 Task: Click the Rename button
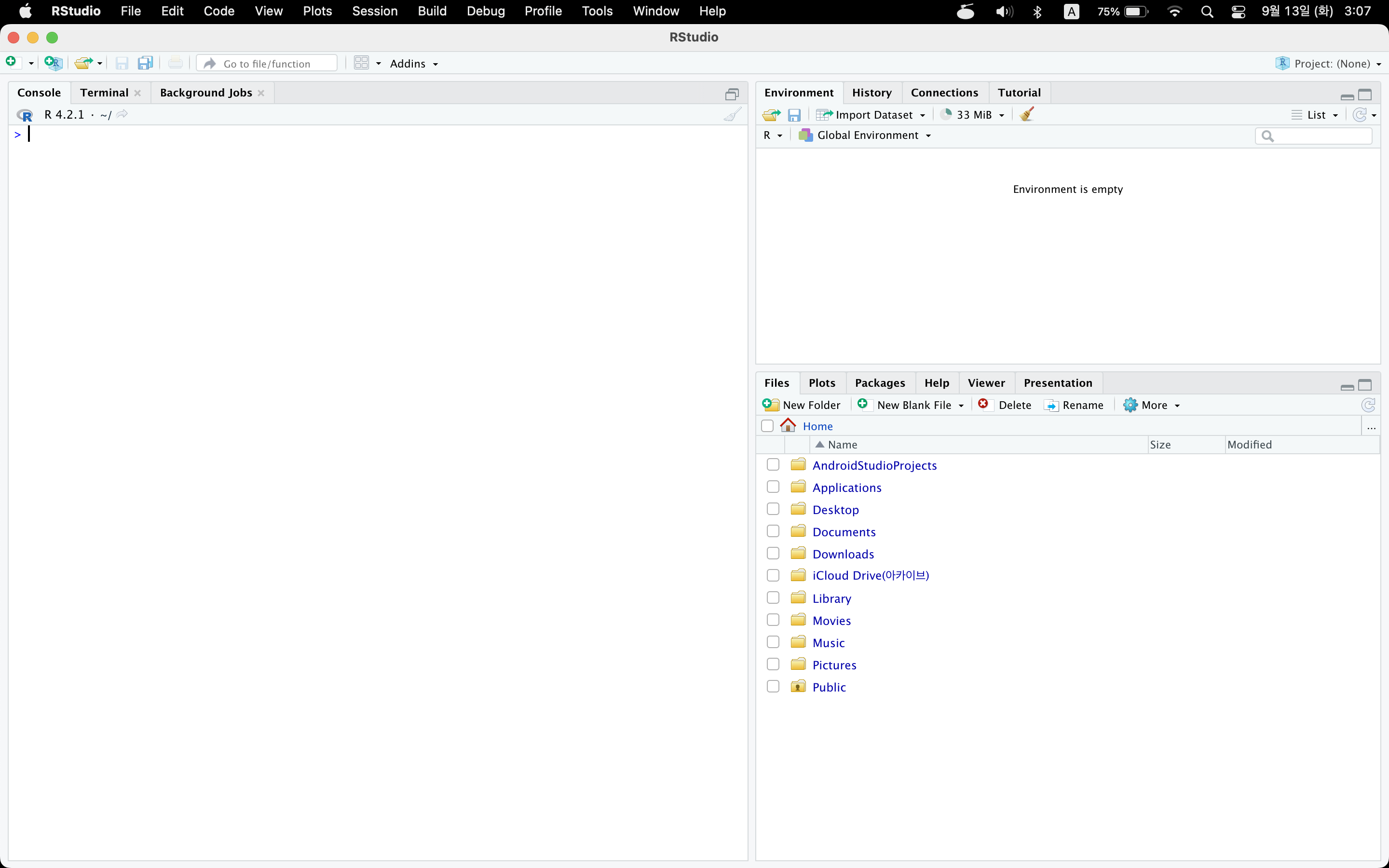click(x=1073, y=405)
